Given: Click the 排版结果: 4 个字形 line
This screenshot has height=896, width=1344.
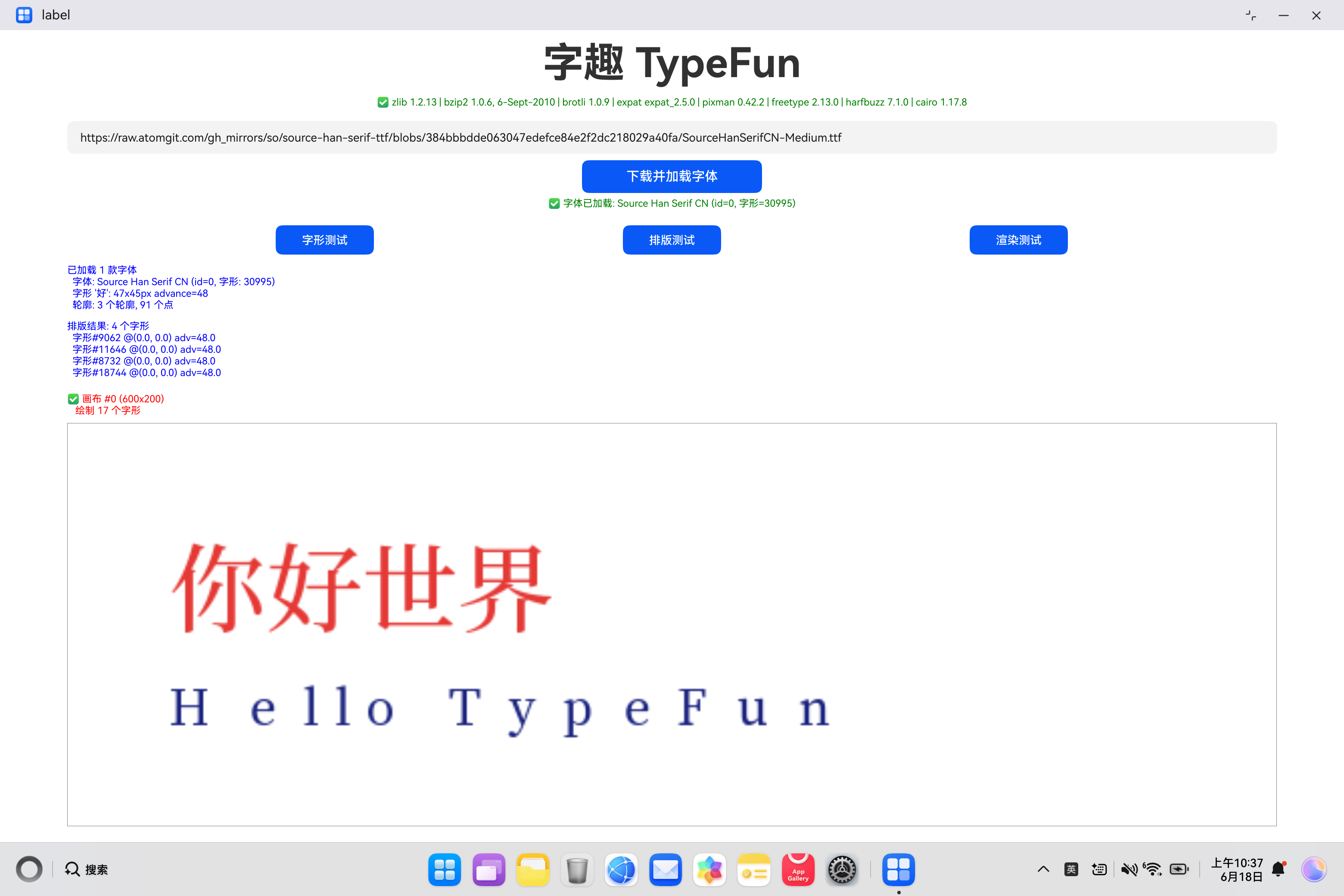Looking at the screenshot, I should click(108, 326).
